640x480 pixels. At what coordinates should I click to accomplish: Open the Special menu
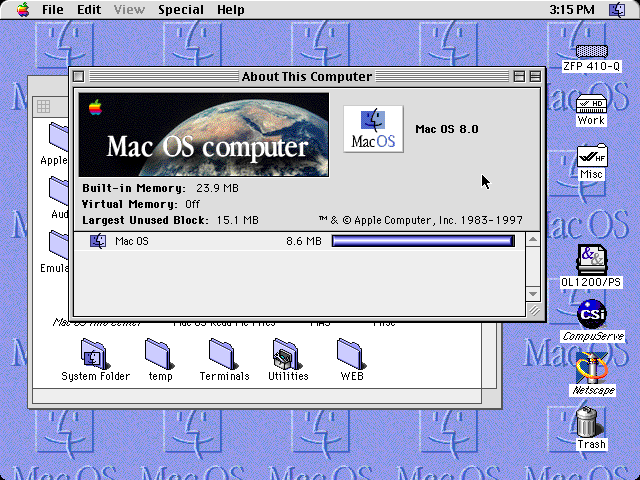pos(181,9)
